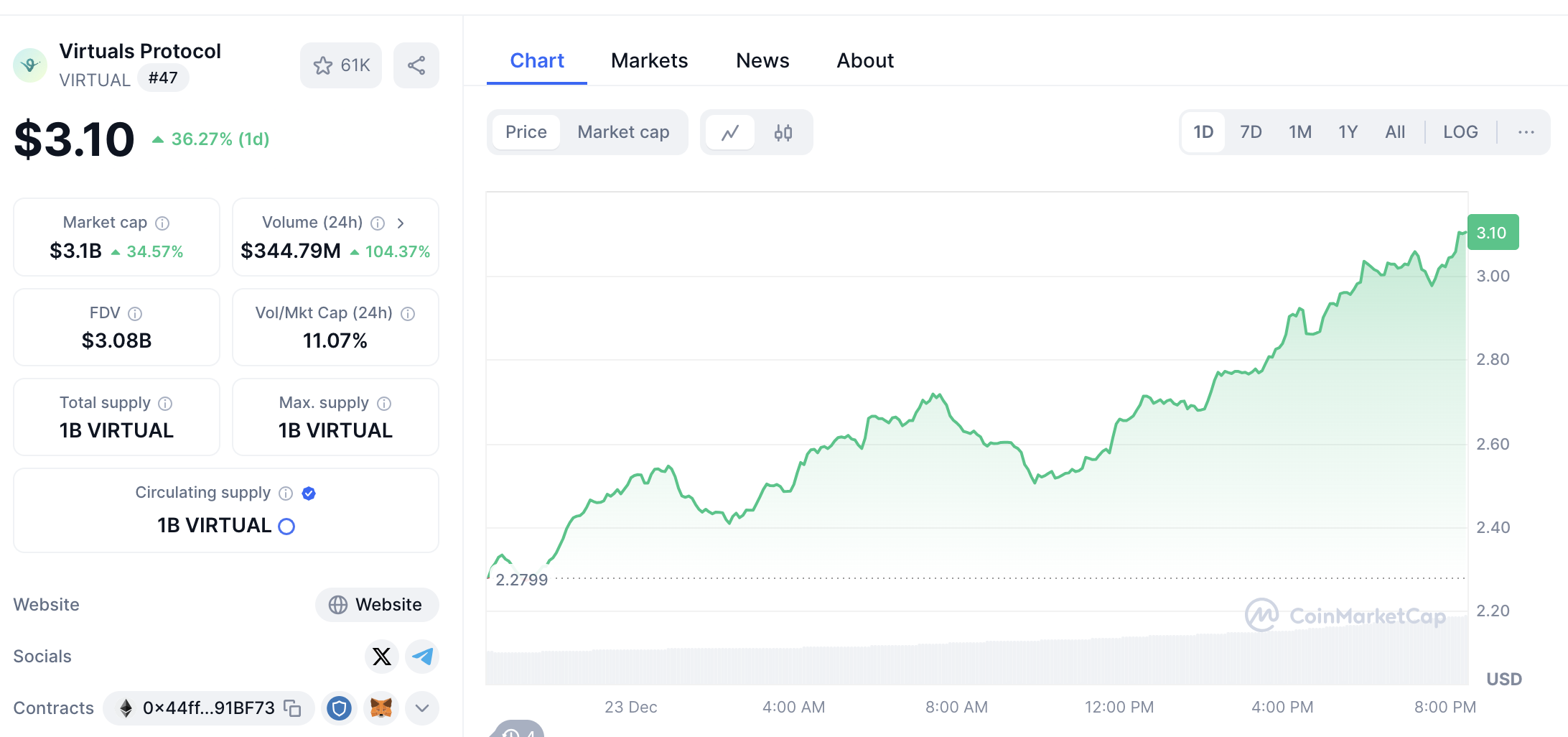The image size is (1568, 737).
Task: Open the X (Twitter) social icon
Action: pyautogui.click(x=382, y=657)
